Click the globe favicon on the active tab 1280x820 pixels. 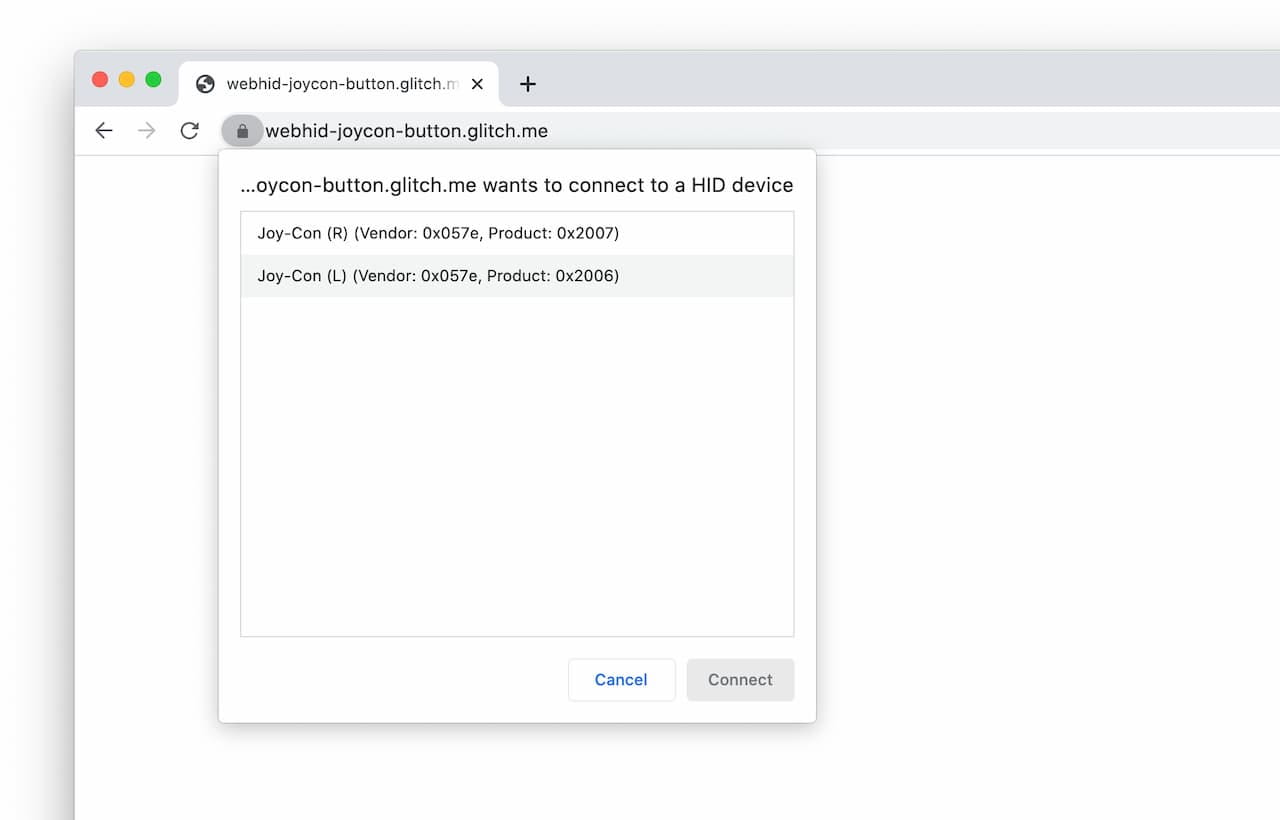click(x=205, y=84)
